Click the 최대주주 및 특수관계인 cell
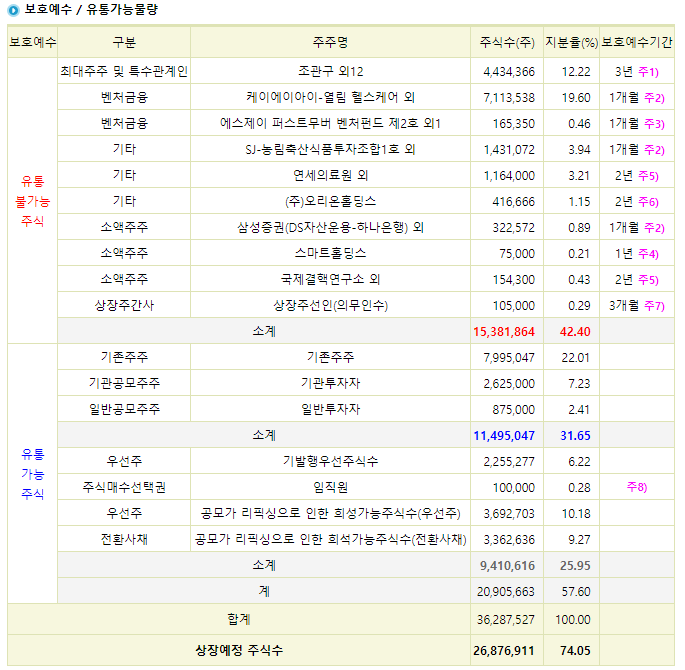 [124, 71]
